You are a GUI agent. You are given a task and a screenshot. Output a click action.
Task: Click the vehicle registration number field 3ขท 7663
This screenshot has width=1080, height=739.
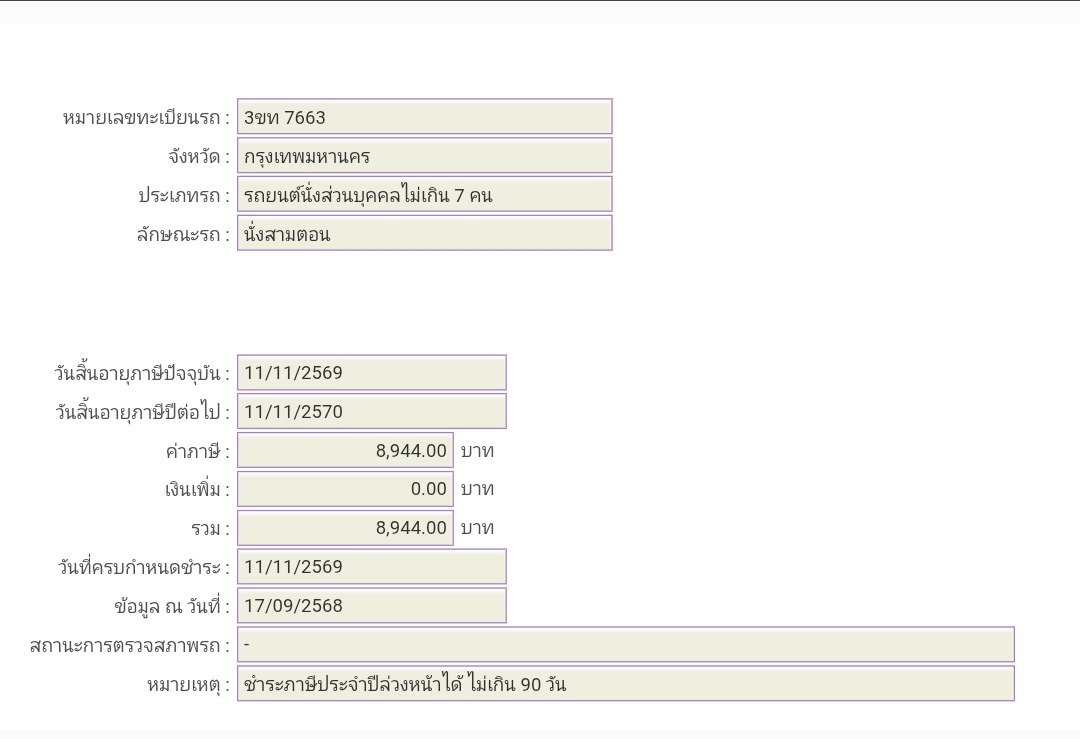[x=424, y=116]
